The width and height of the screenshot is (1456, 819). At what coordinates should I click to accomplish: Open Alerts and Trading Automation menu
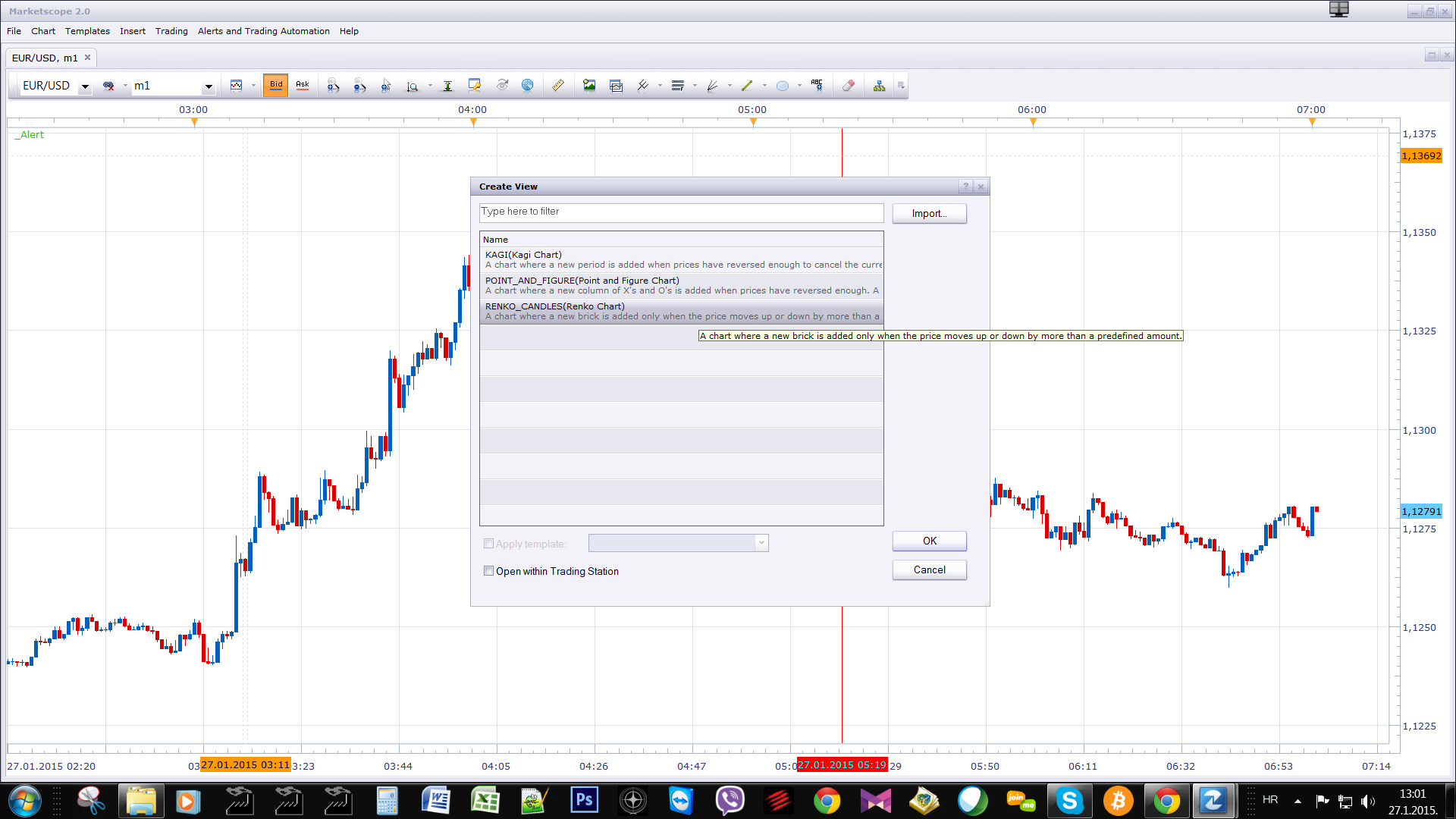pyautogui.click(x=263, y=31)
